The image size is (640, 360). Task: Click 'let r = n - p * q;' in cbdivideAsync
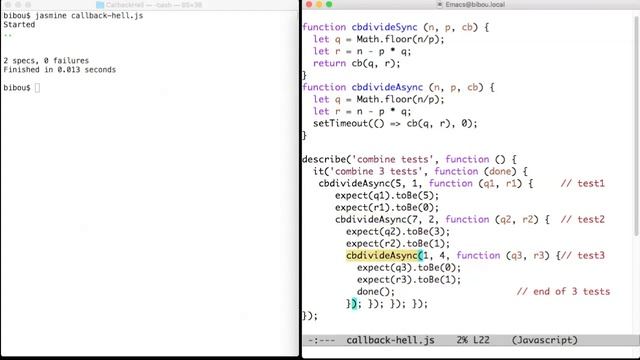(x=362, y=111)
